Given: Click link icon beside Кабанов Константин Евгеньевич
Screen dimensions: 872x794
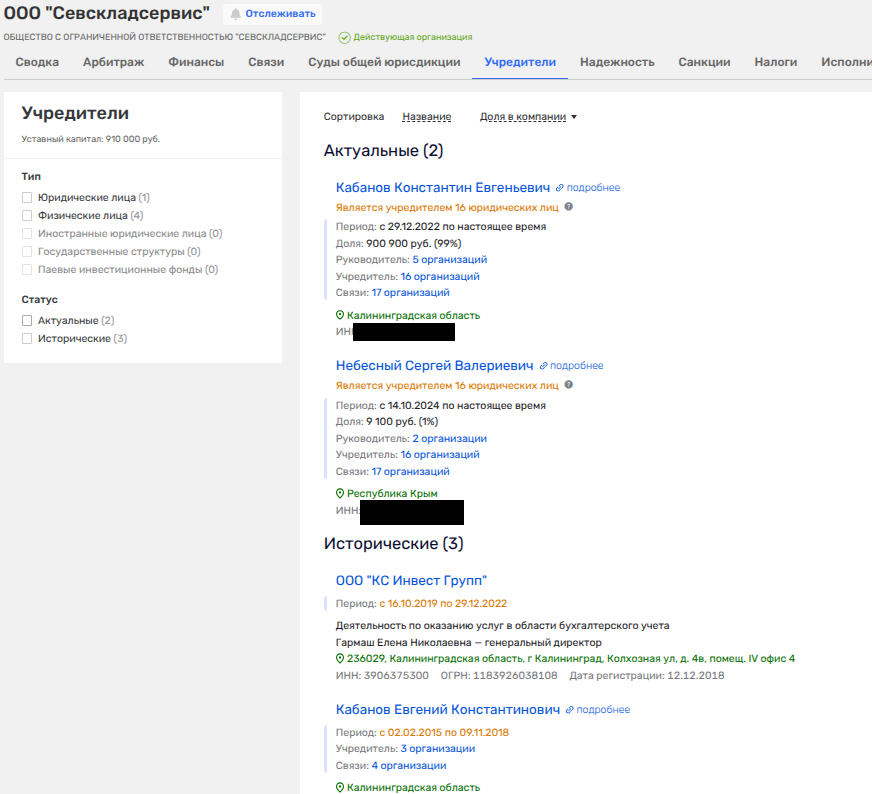Looking at the screenshot, I should click(x=560, y=188).
